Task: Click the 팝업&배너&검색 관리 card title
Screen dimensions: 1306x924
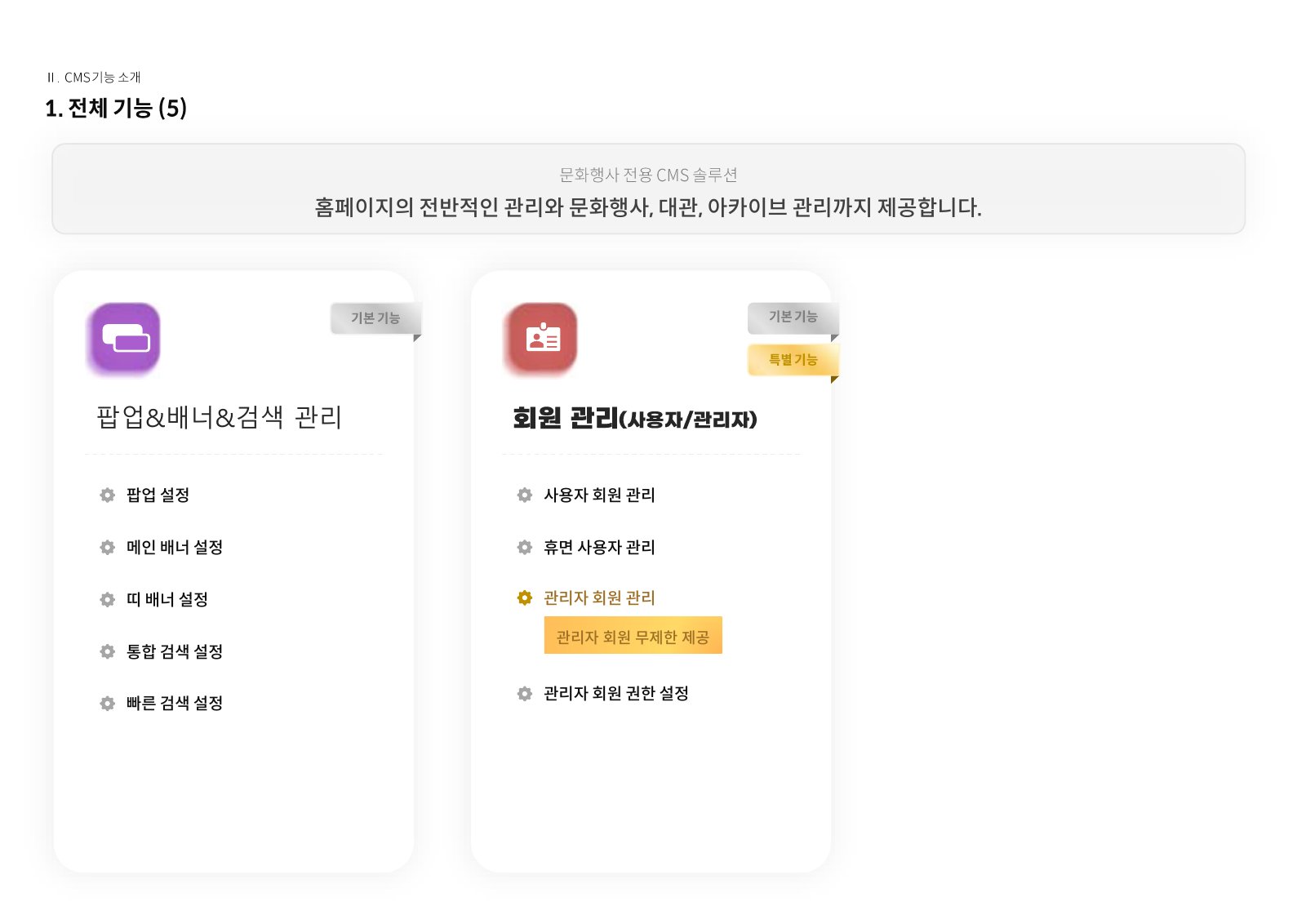Action: tap(219, 417)
